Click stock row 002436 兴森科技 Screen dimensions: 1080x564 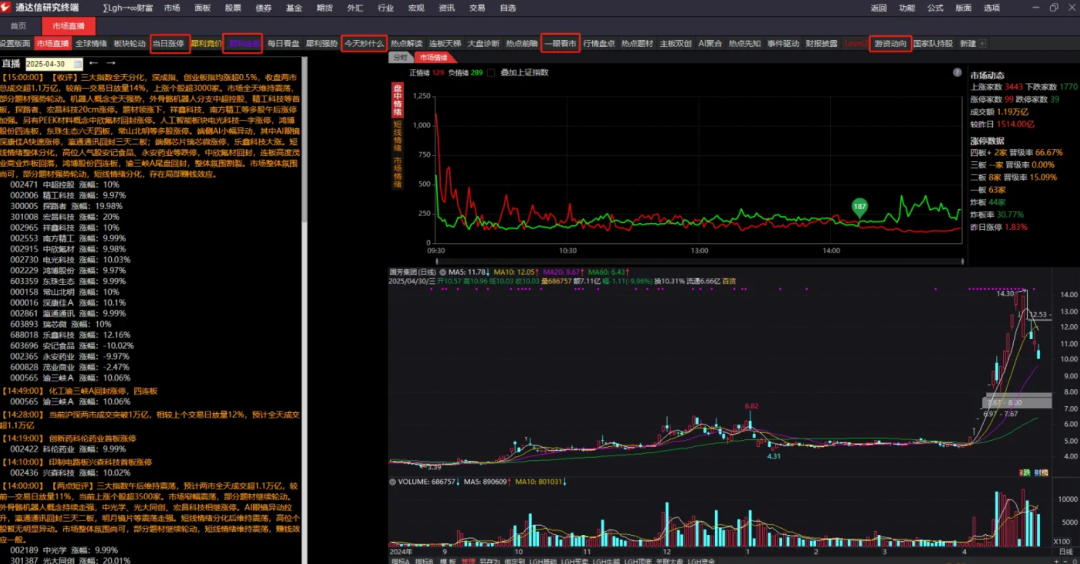pyautogui.click(x=70, y=473)
